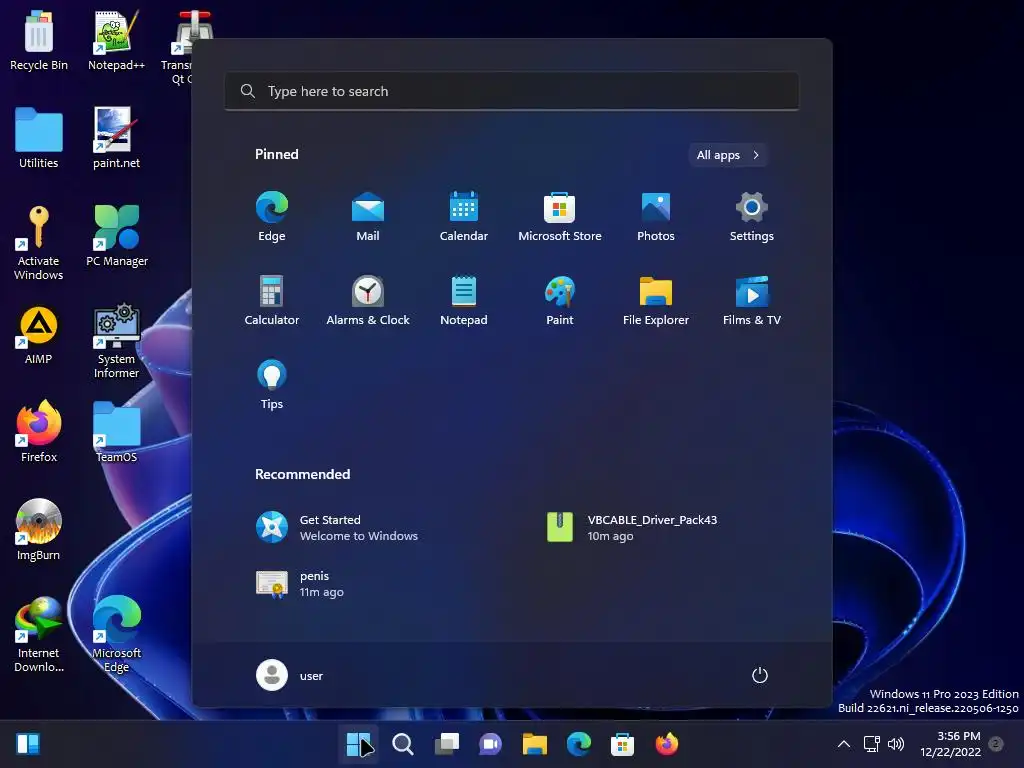Viewport: 1024px width, 768px height.
Task: Open the pinned Notepad app
Action: 464,300
